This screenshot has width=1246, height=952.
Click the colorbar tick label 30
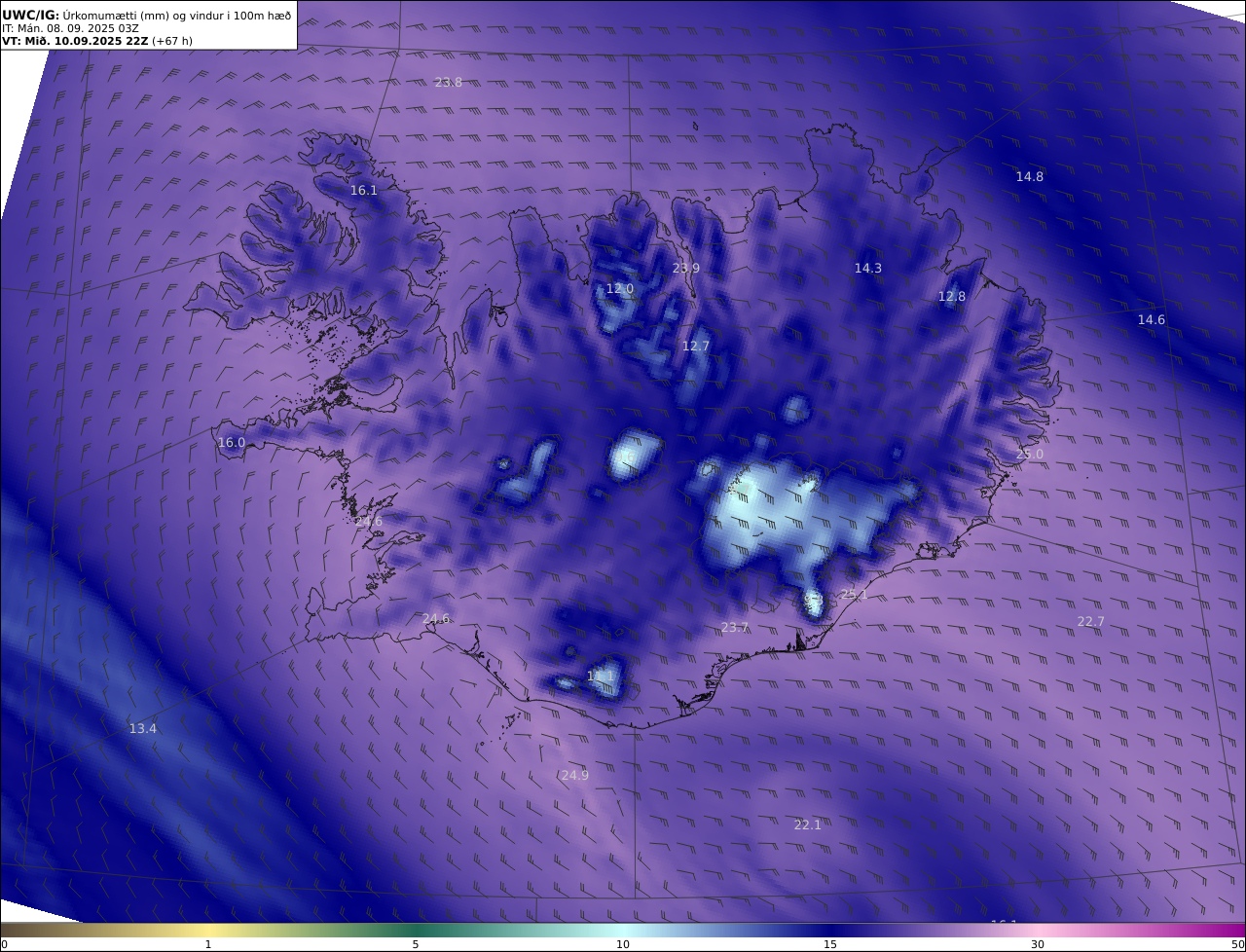[x=1038, y=944]
